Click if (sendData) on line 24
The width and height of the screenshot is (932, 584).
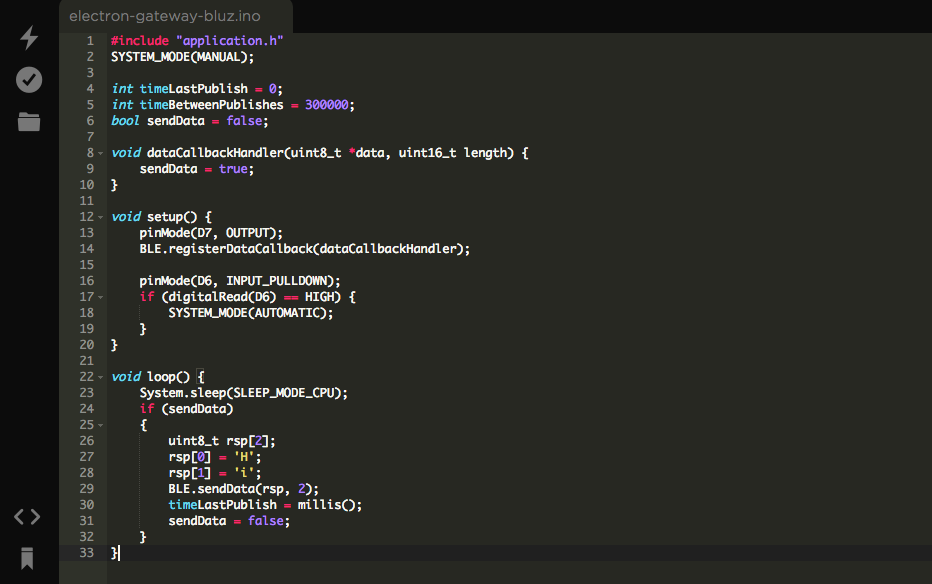click(186, 409)
